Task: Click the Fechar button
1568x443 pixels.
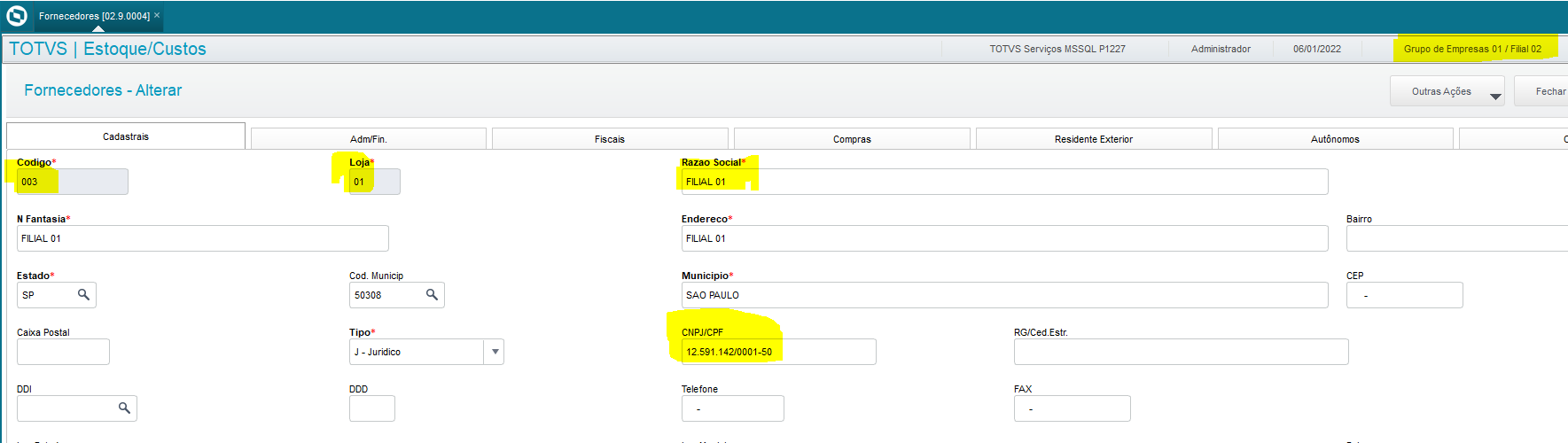Action: (1542, 91)
